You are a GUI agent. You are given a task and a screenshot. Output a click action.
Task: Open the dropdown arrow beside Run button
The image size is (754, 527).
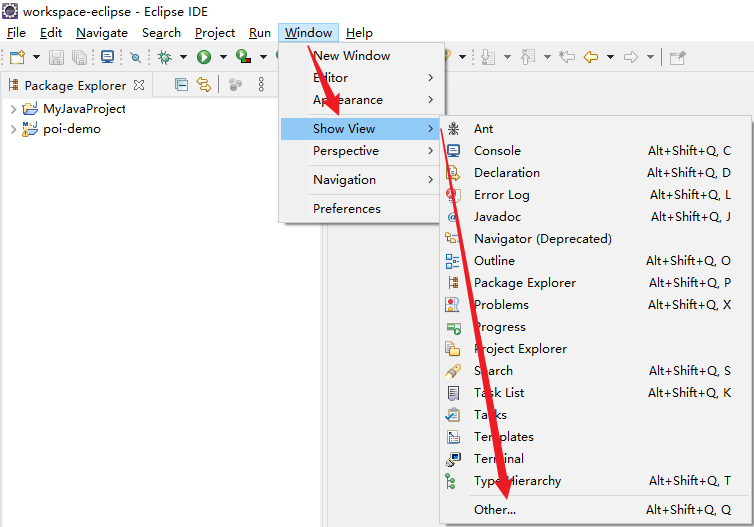pos(222,58)
